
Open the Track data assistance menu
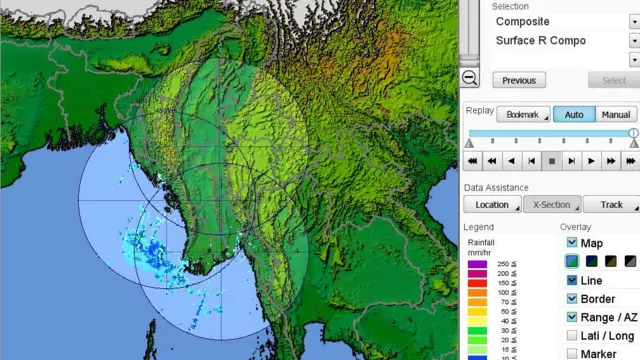point(611,204)
